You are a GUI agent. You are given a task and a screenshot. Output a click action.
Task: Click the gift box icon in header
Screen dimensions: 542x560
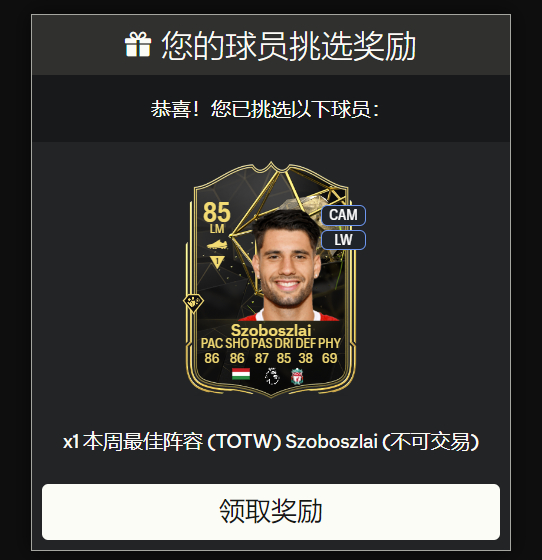point(138,45)
